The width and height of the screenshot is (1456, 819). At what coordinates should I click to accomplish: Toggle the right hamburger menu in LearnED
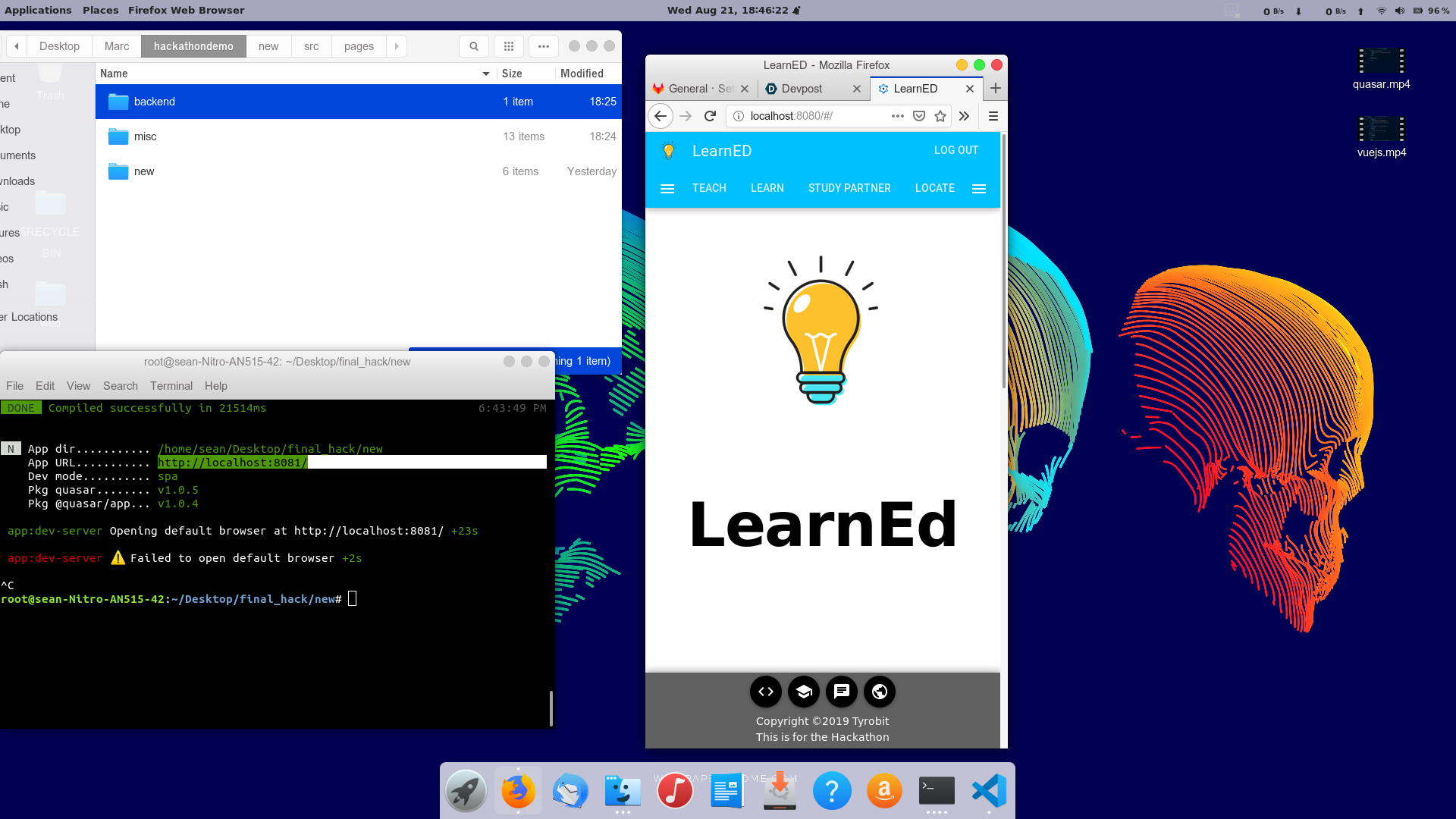point(979,189)
